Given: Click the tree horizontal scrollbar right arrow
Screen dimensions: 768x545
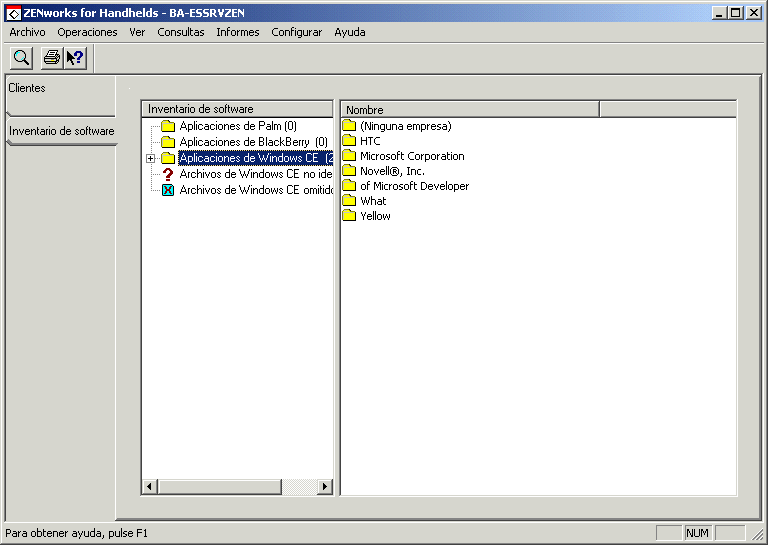Looking at the screenshot, I should click(x=324, y=487).
